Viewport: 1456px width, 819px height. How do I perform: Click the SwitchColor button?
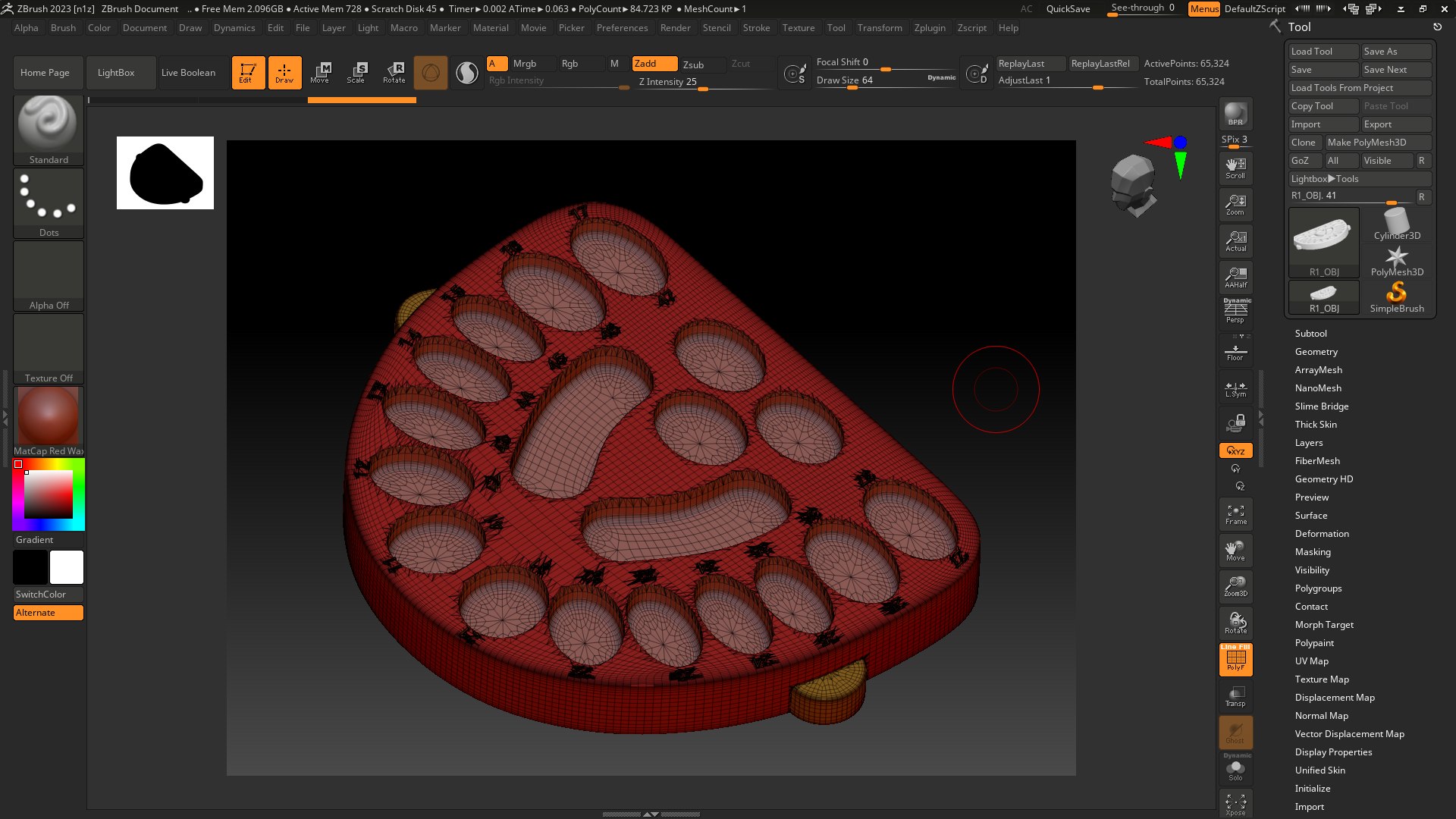pos(49,595)
